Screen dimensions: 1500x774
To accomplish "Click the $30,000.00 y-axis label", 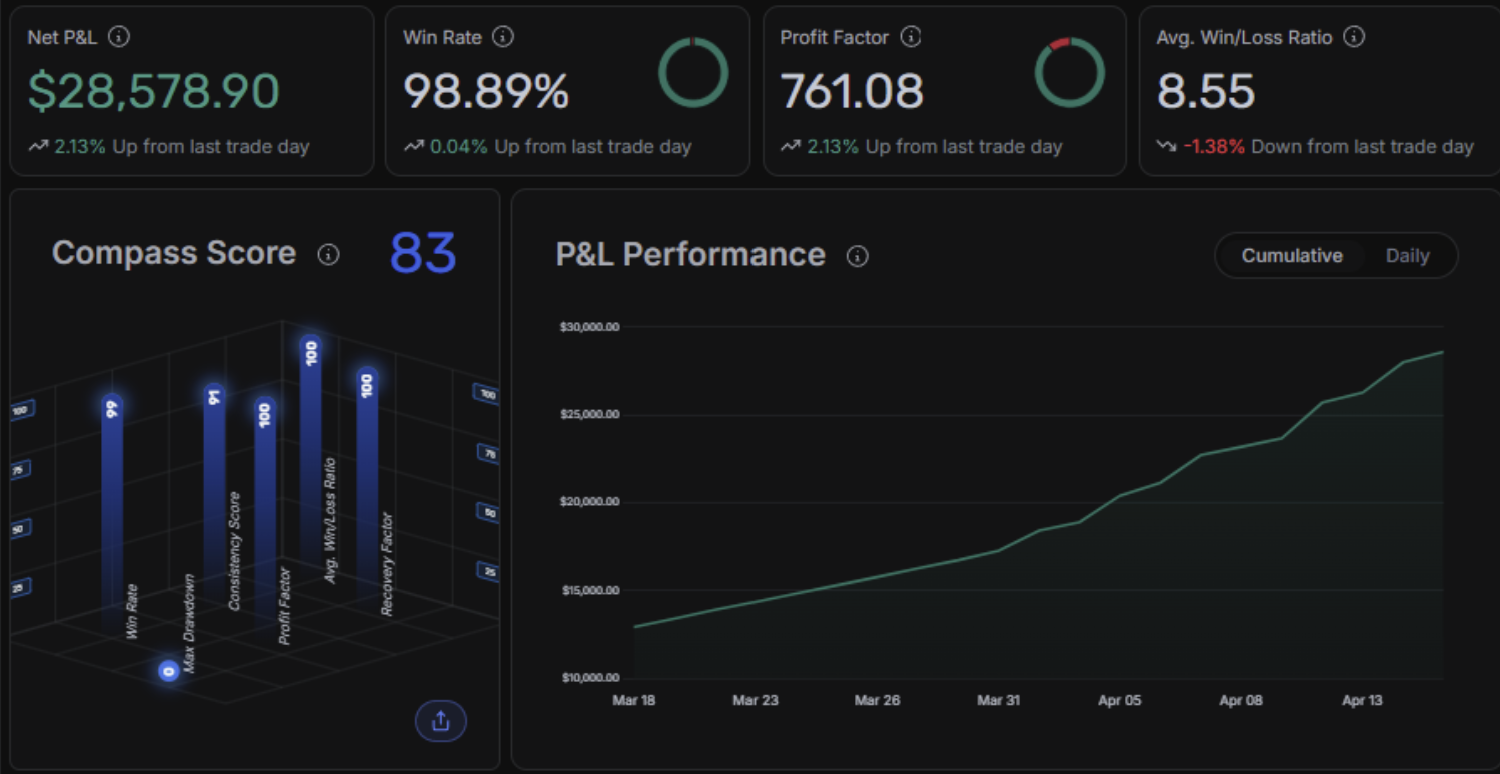I will pos(591,327).
